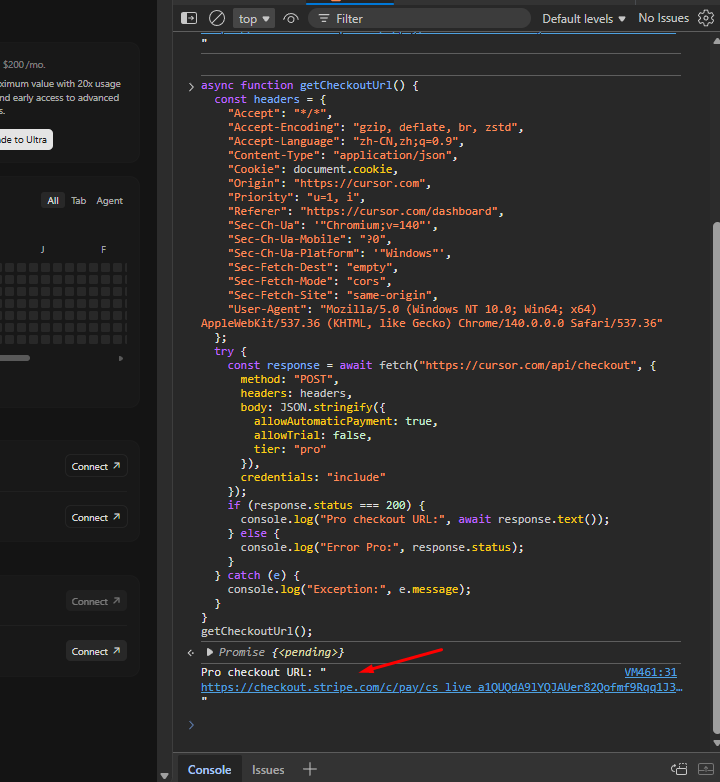Click the expand drawer icon at bottom corner
Image resolution: width=720 pixels, height=782 pixels.
706,769
